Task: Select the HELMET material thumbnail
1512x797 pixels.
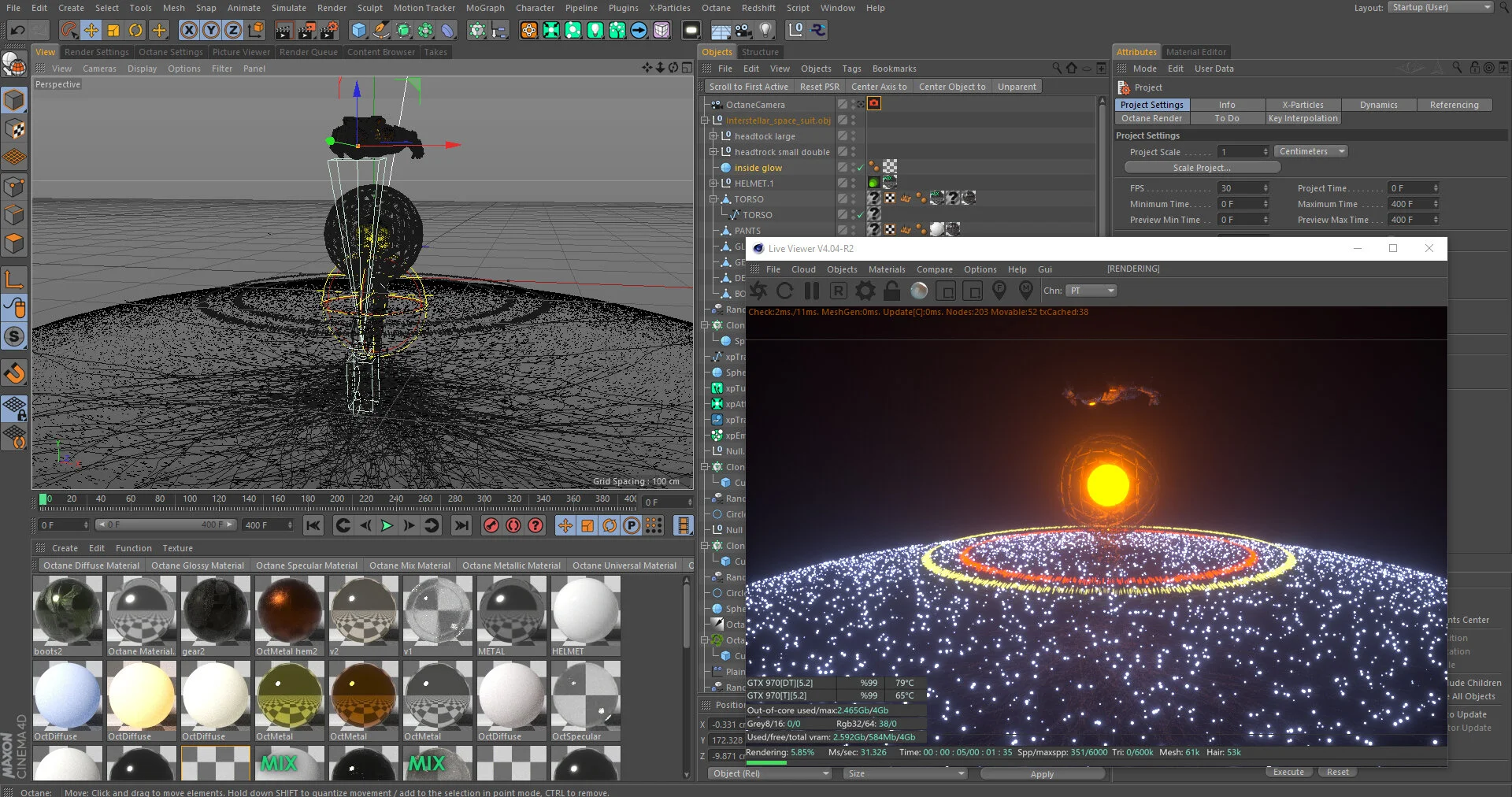Action: coord(585,611)
